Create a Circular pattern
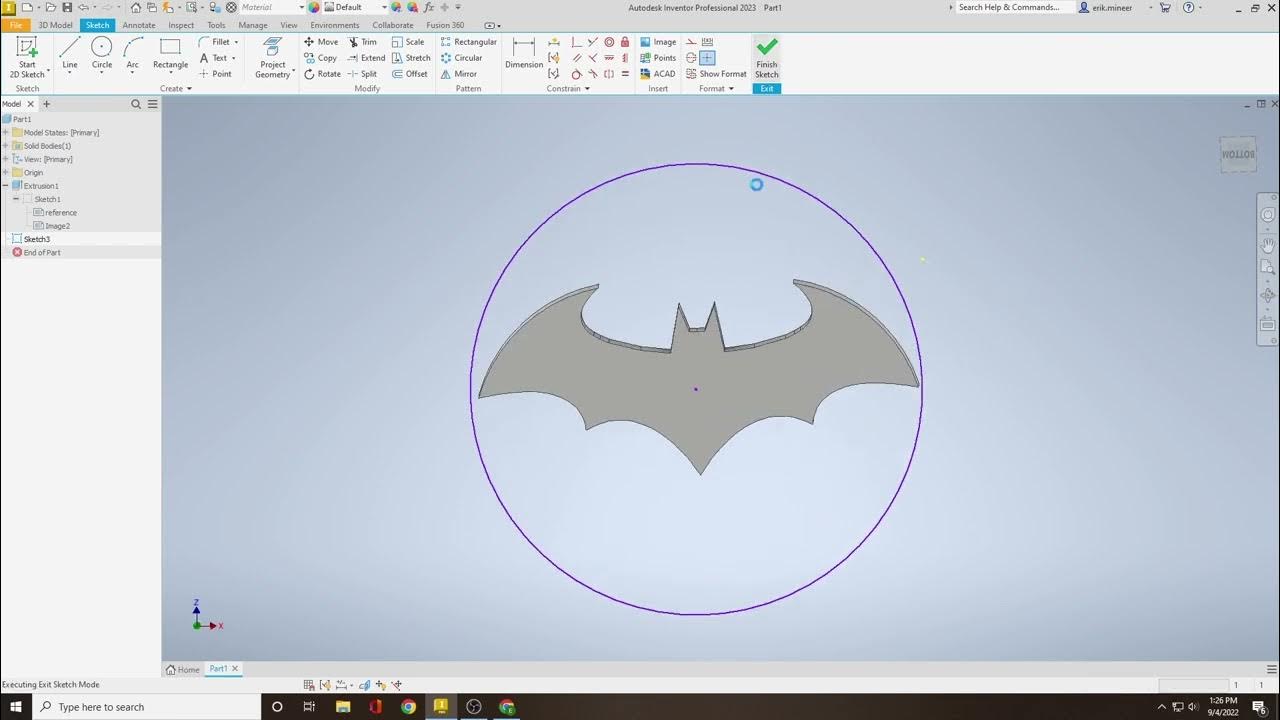The image size is (1280, 720). (x=461, y=58)
